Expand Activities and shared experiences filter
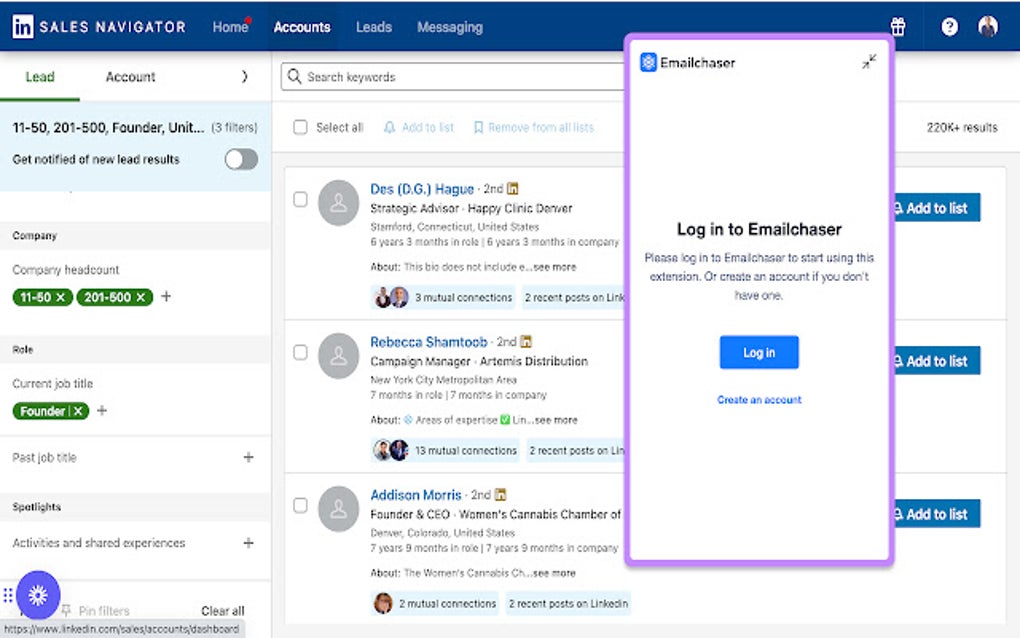 coord(248,542)
